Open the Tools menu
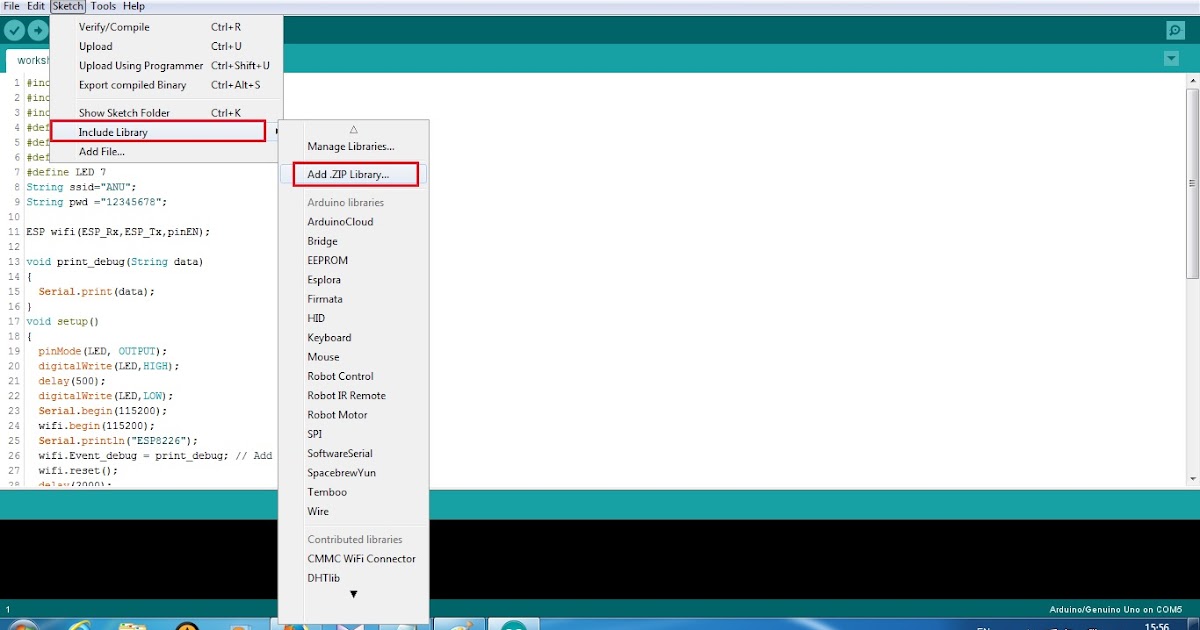 click(103, 6)
